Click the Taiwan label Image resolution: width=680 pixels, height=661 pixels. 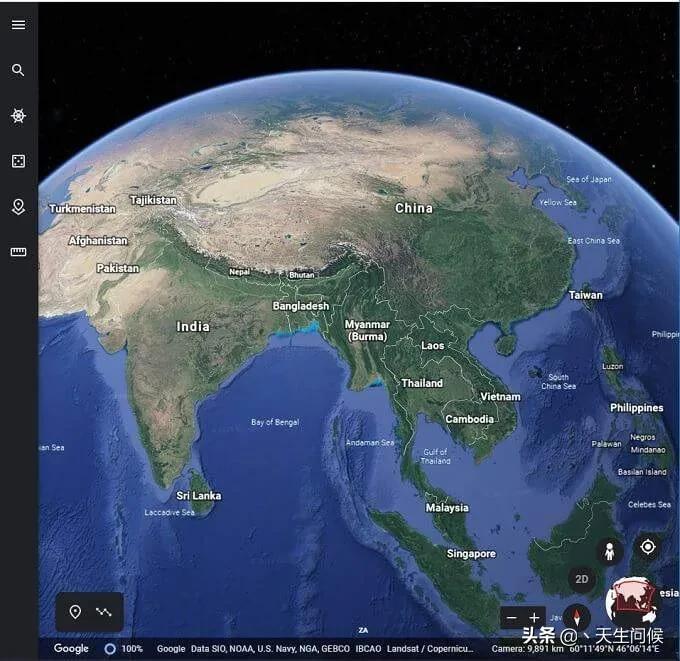[585, 295]
